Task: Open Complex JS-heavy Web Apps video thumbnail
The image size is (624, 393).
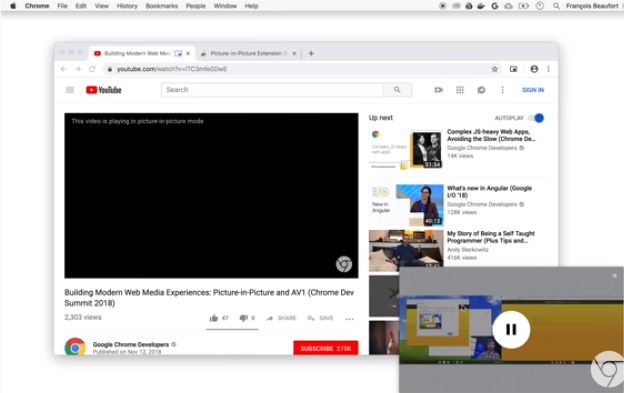Action: tap(406, 149)
